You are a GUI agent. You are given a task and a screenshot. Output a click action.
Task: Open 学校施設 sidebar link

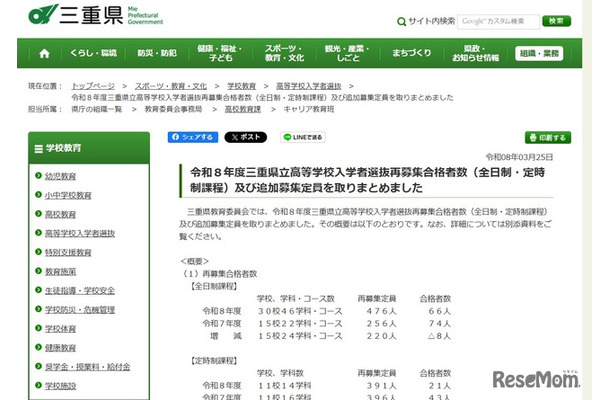coord(60,386)
